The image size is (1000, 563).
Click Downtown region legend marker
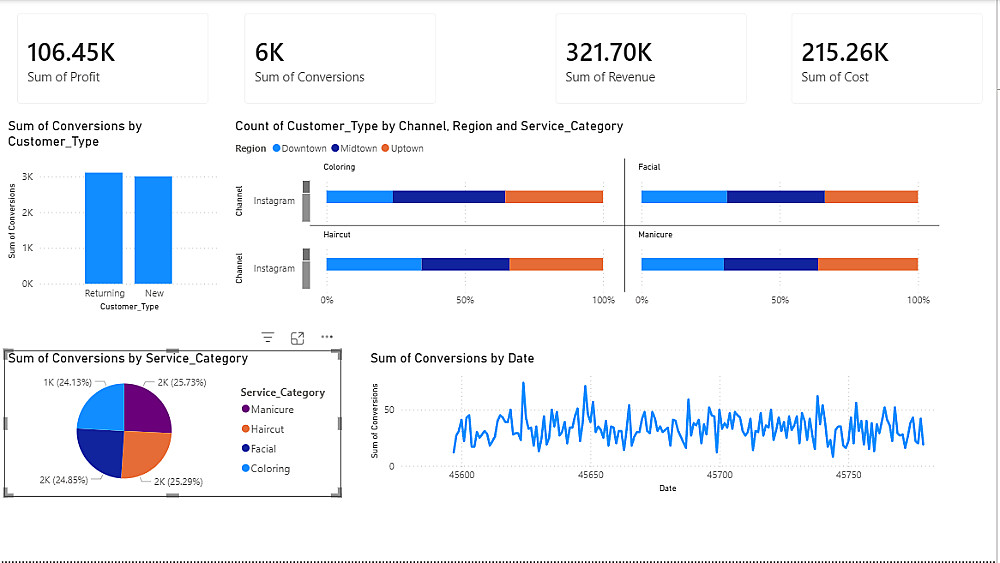pos(277,149)
